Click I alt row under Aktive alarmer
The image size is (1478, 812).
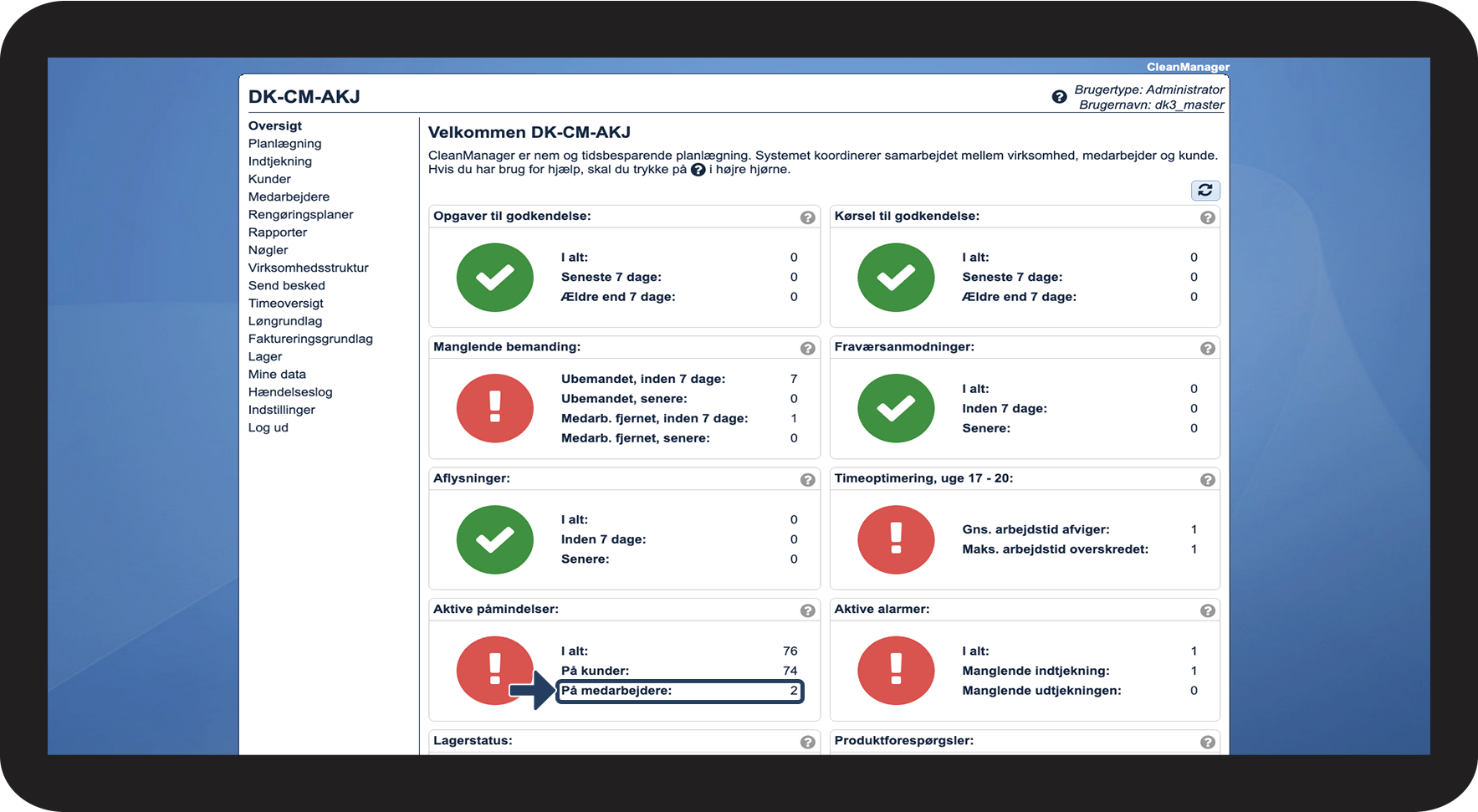1080,651
